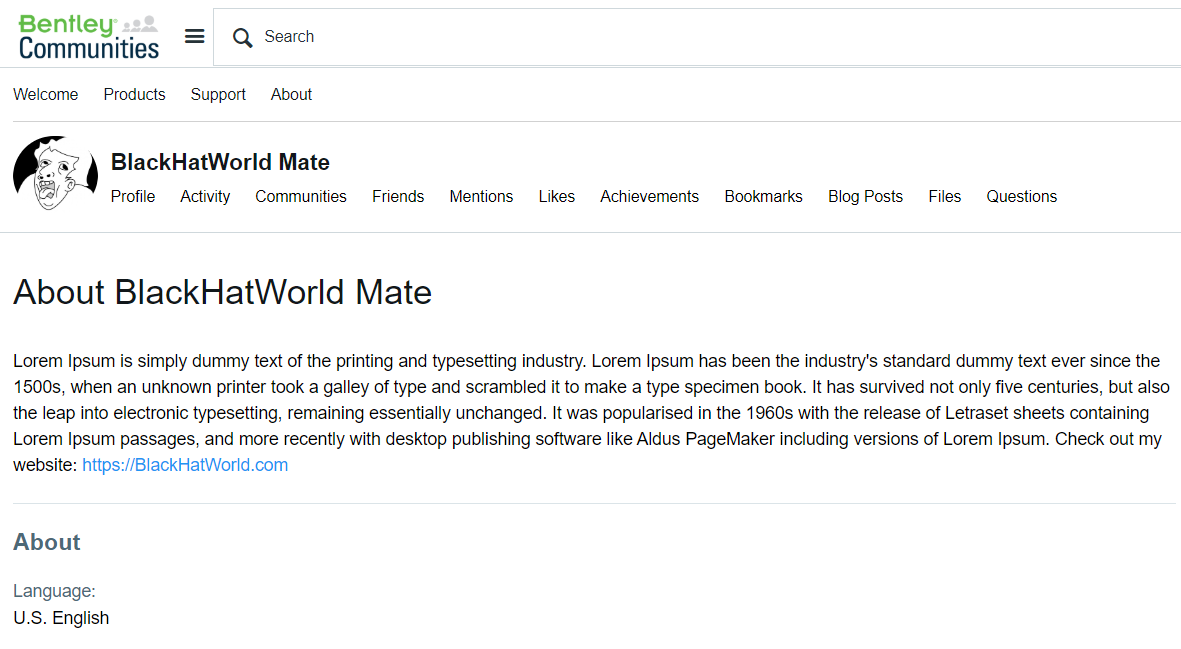Switch to the Files tab

point(944,197)
